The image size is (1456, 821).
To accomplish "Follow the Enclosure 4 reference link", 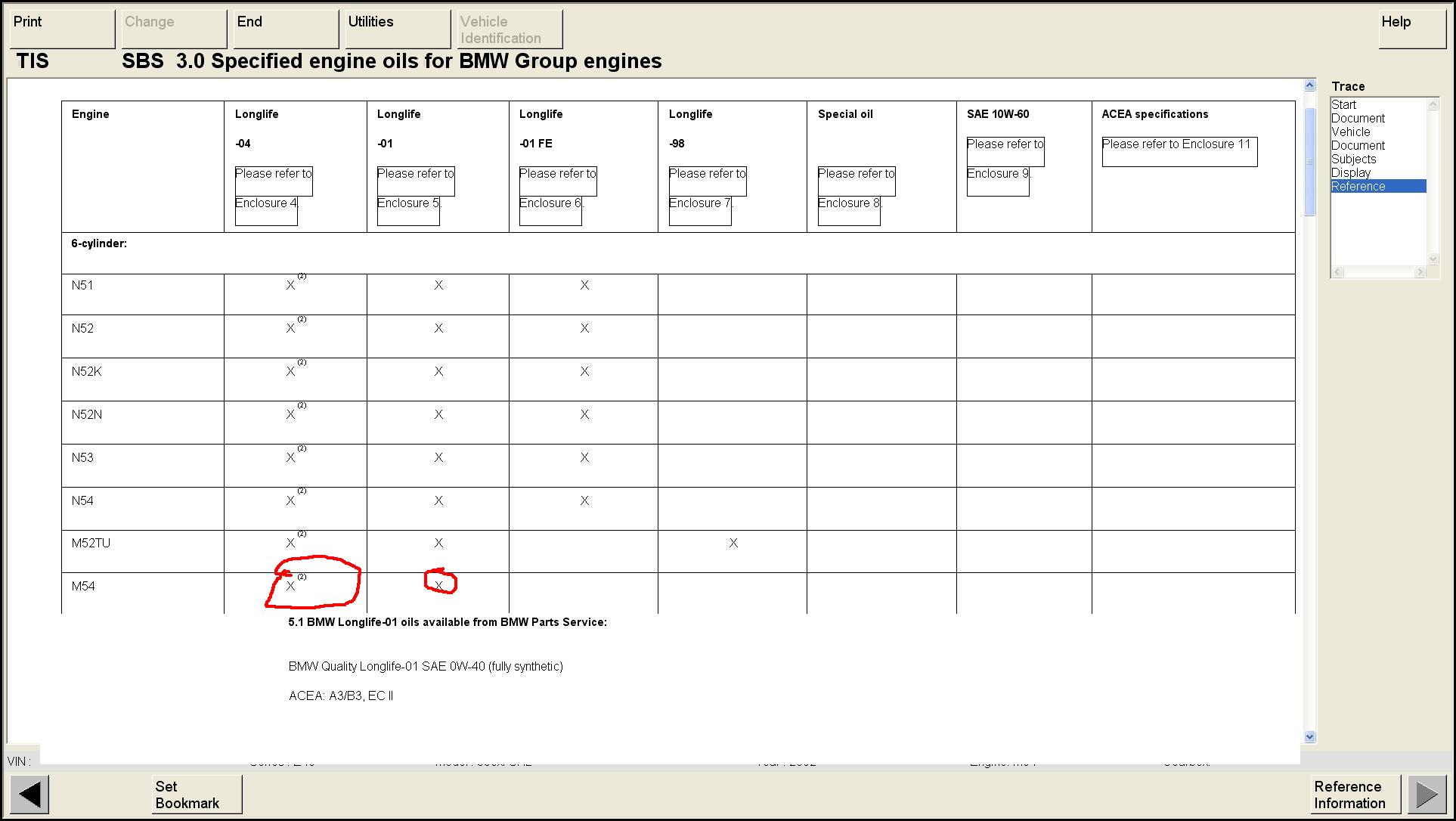I will [x=267, y=203].
